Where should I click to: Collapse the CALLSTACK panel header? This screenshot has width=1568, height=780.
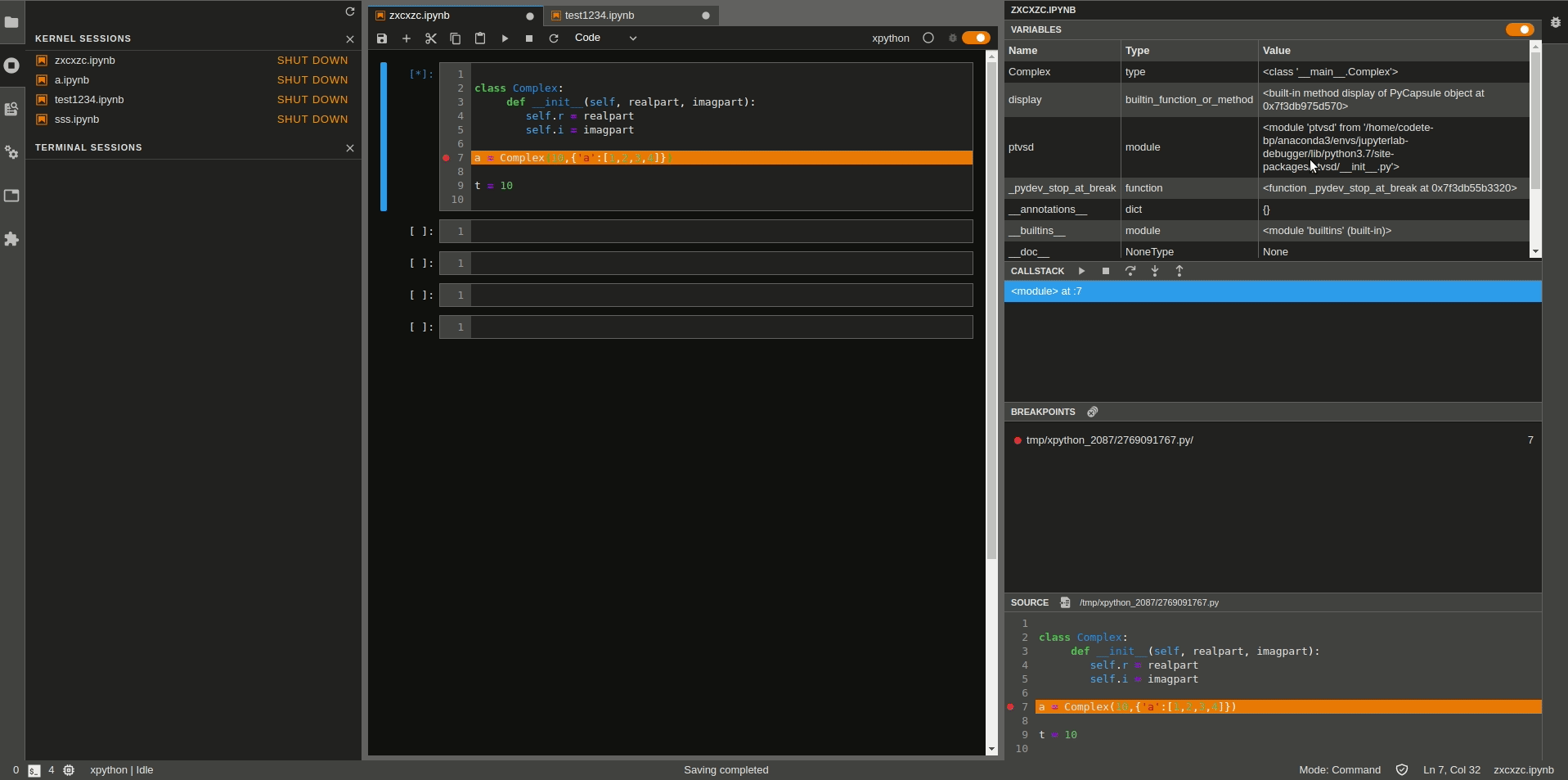click(x=1037, y=271)
